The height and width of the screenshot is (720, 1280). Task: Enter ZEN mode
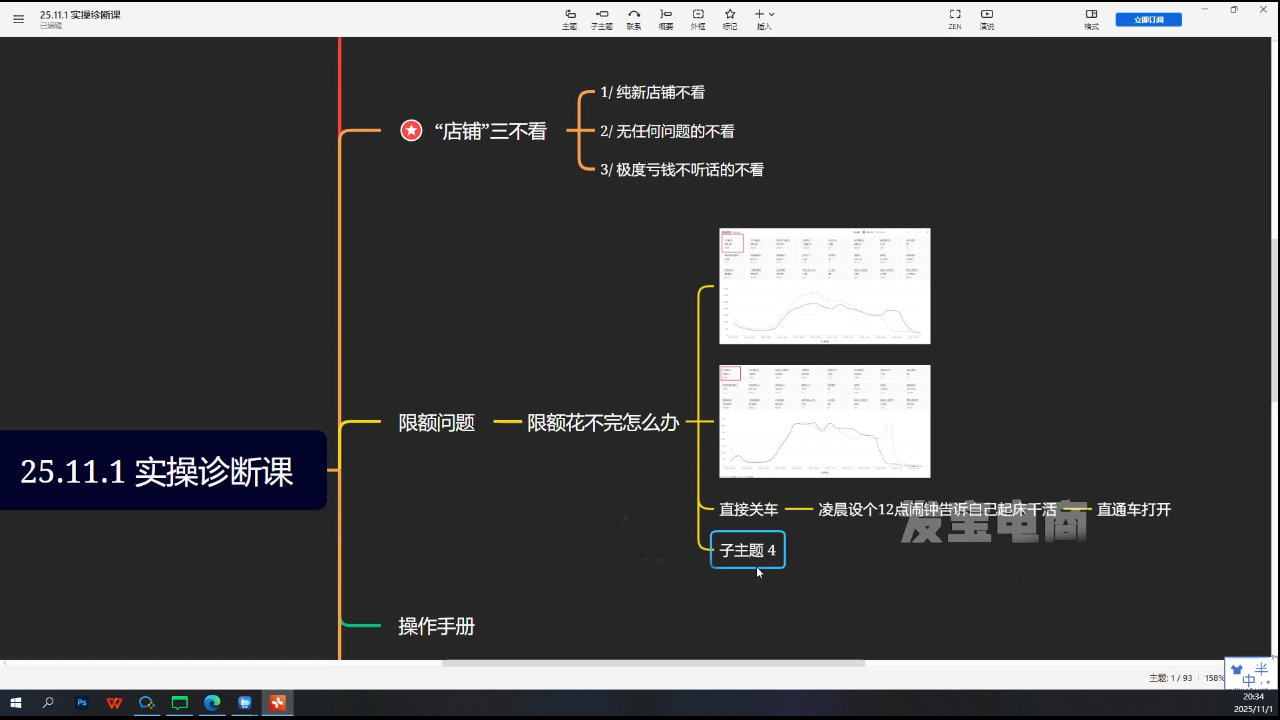pyautogui.click(x=955, y=19)
